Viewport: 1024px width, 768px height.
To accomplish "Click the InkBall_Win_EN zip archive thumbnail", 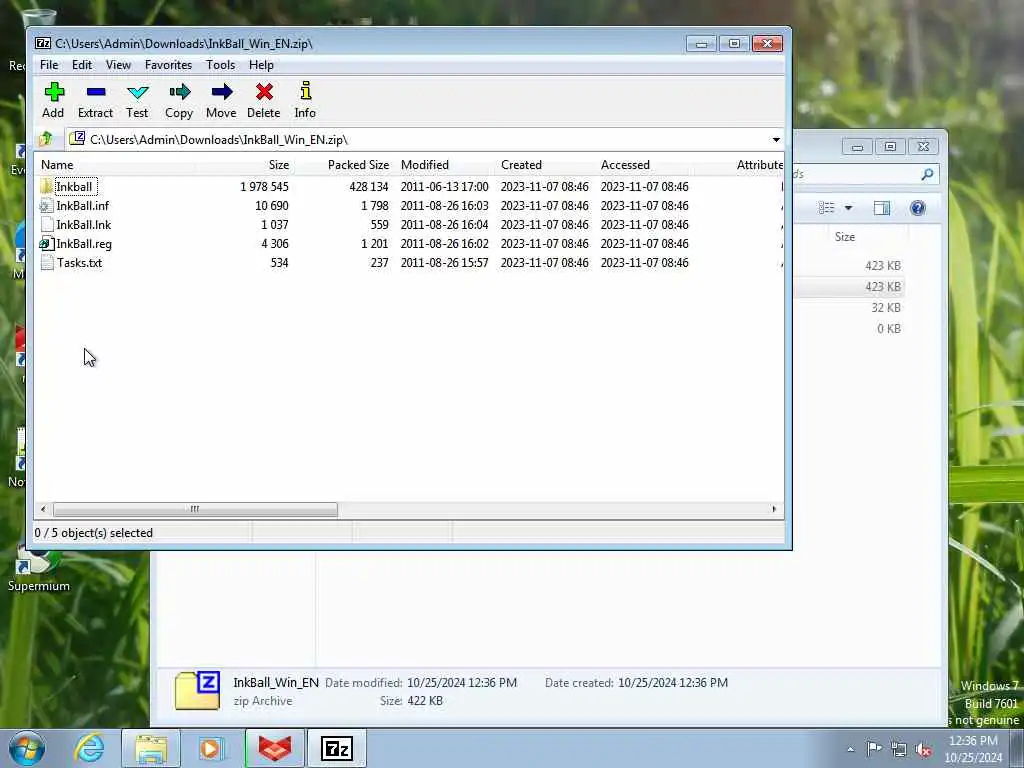I will (197, 690).
